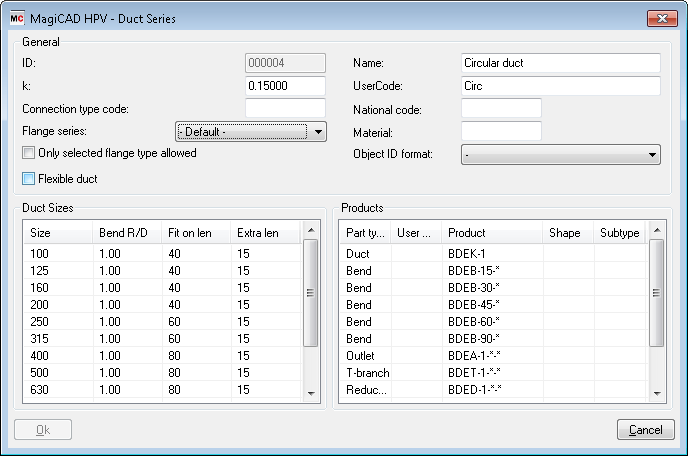Screen dimensions: 688x456
Task: Select the Bend product BDEB-60-*
Action: pyautogui.click(x=493, y=322)
